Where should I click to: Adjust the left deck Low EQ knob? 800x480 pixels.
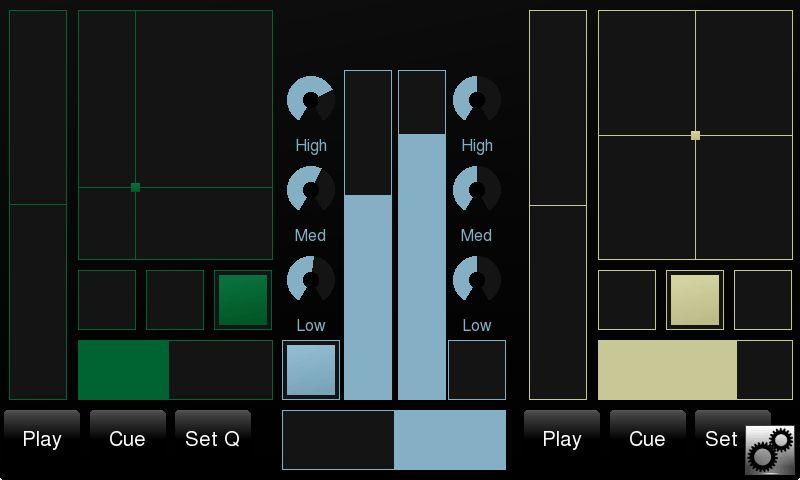pos(311,279)
